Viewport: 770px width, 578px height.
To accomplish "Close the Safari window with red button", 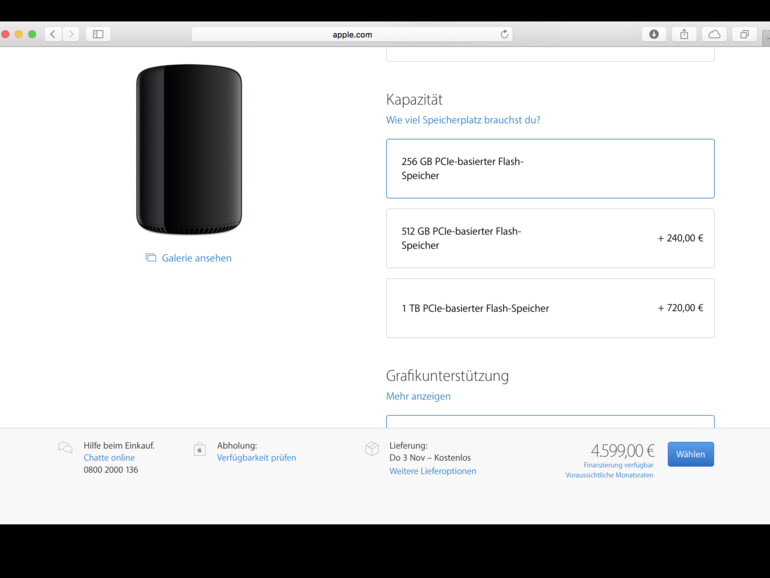I will tap(5, 34).
